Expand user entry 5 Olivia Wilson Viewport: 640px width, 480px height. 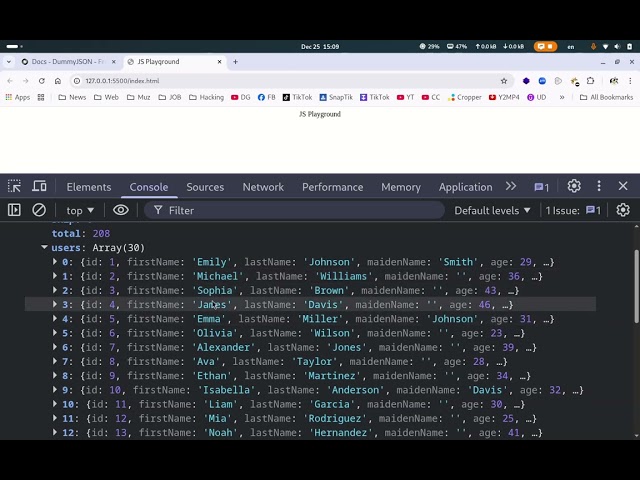click(x=55, y=333)
